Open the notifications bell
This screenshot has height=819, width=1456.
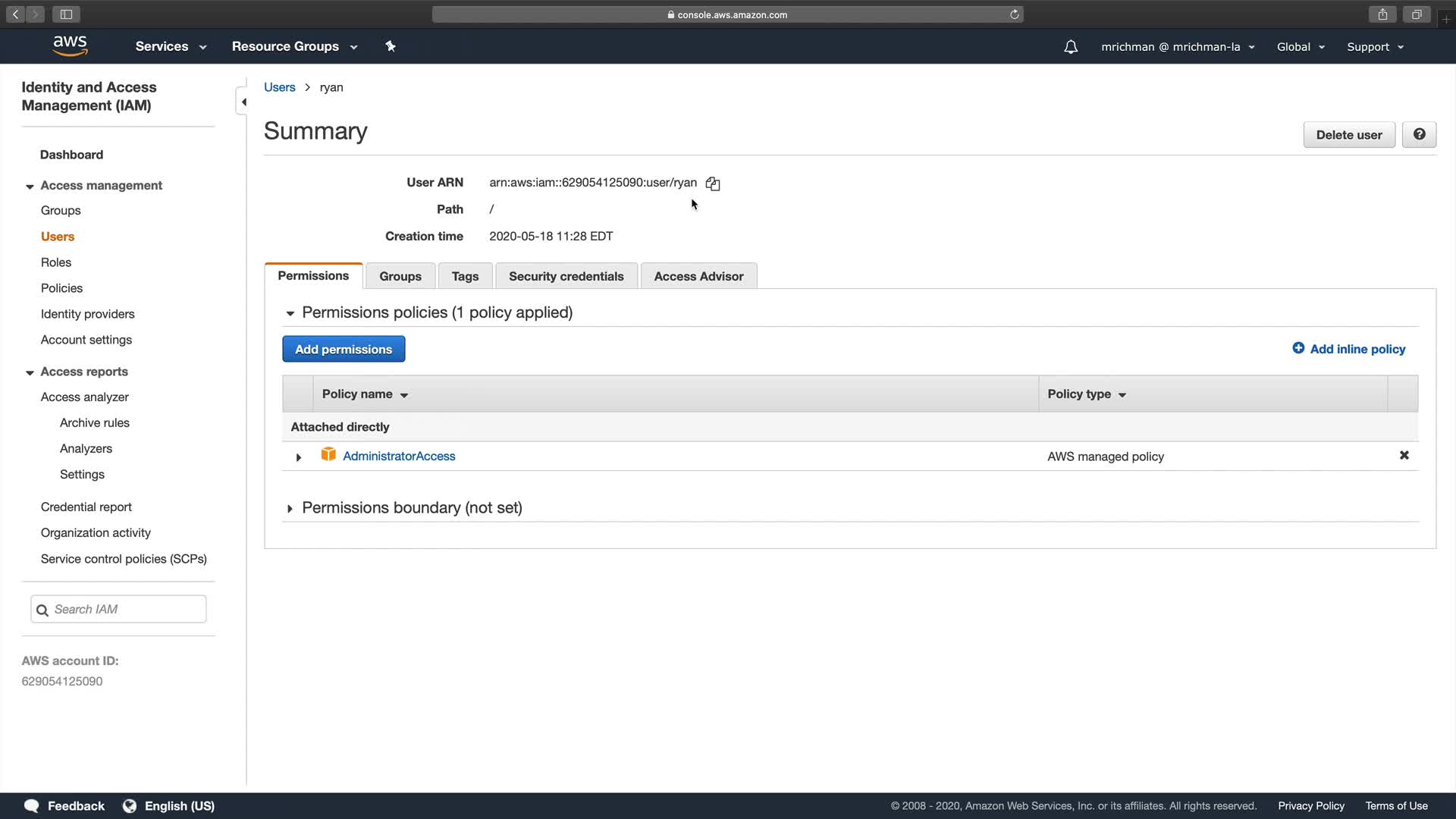tap(1070, 47)
